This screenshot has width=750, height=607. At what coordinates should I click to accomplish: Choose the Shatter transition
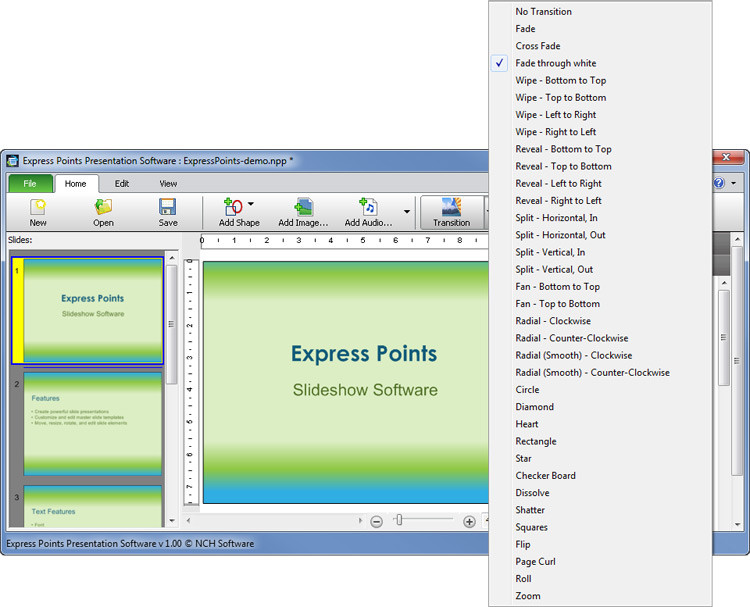pyautogui.click(x=600, y=510)
